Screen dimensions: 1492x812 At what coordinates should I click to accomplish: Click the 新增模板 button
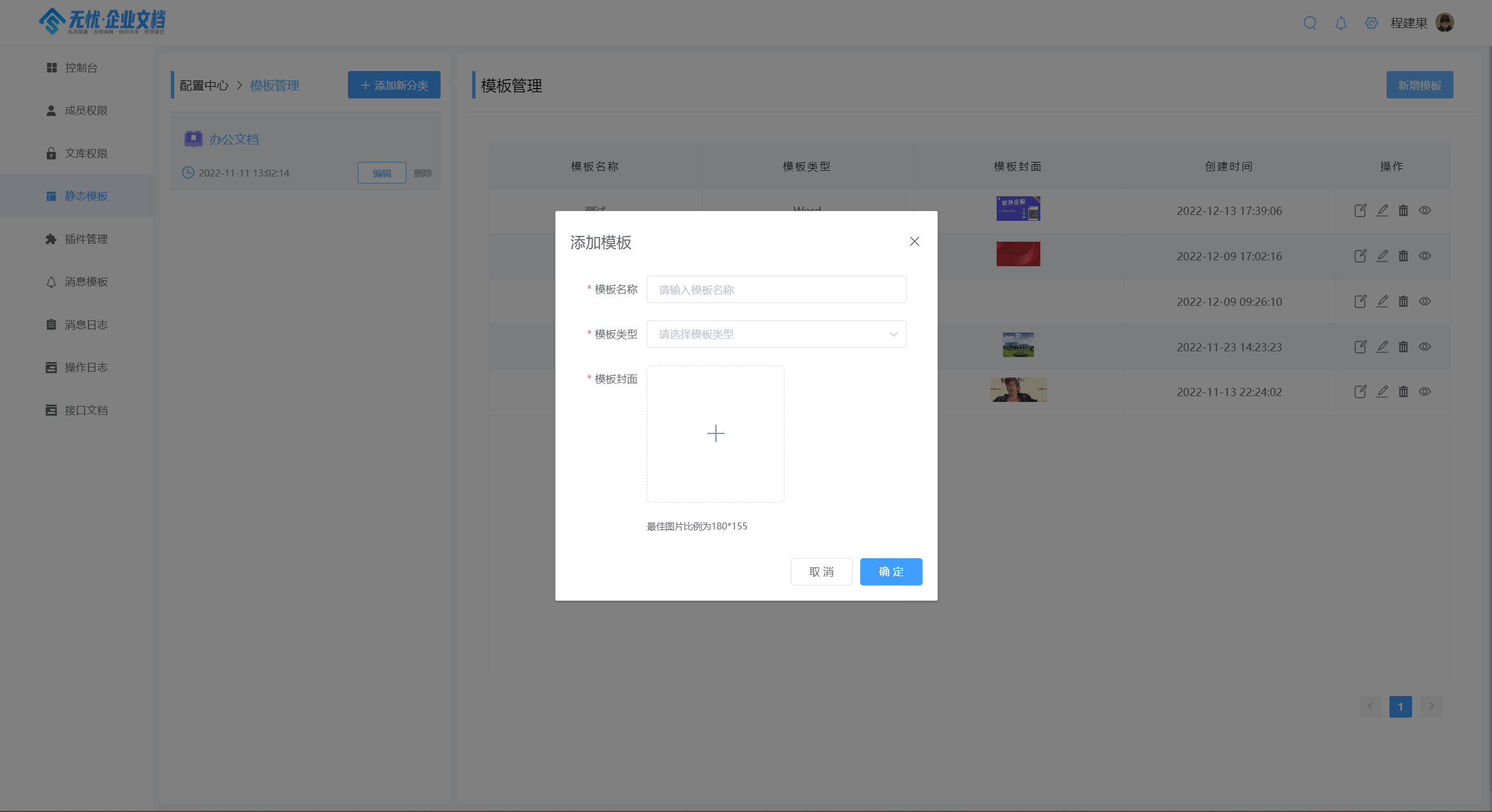(x=1420, y=85)
